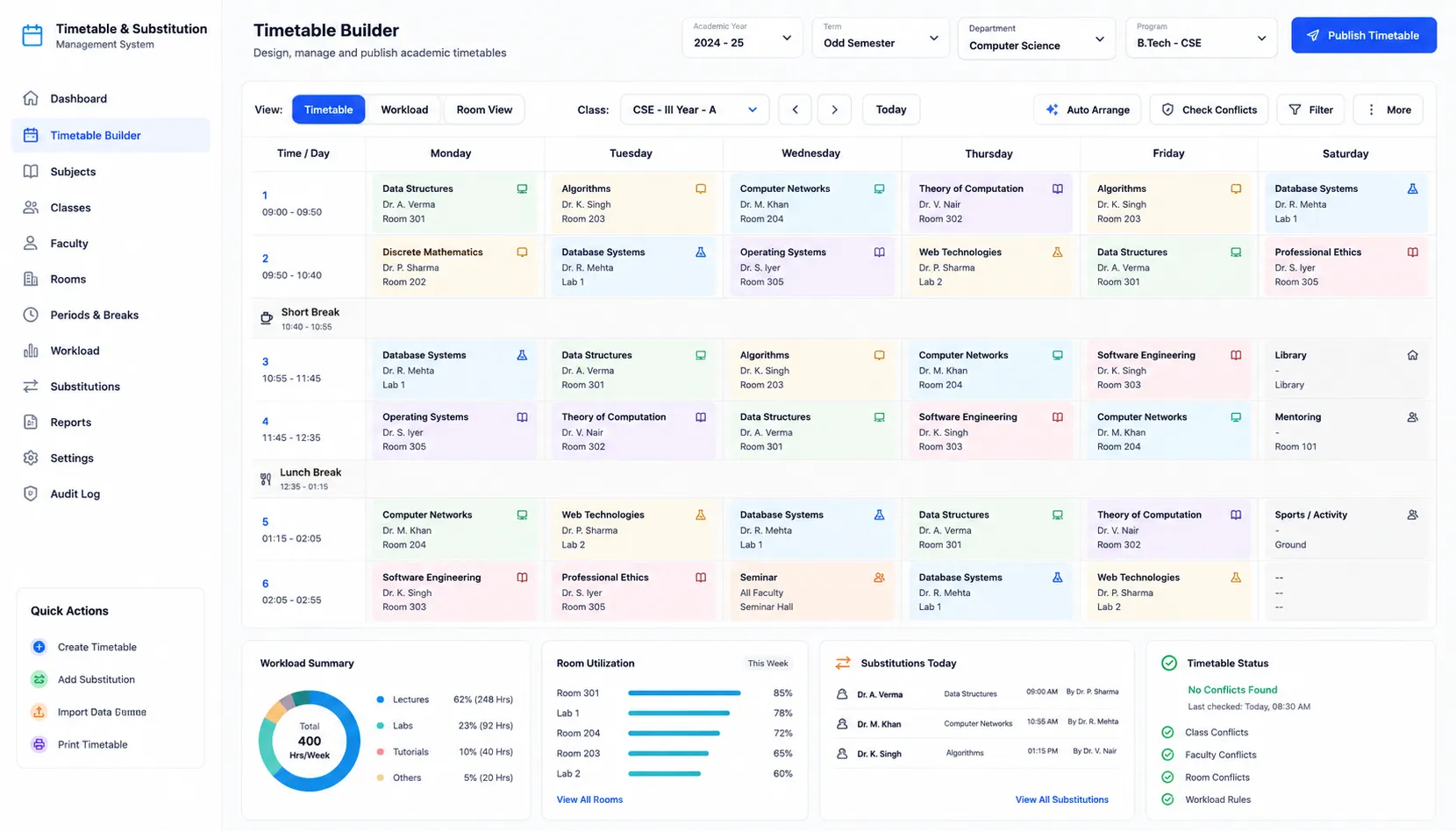Click the Class Conflicts check mark
Viewport: 1456px width, 831px height.
point(1167,732)
